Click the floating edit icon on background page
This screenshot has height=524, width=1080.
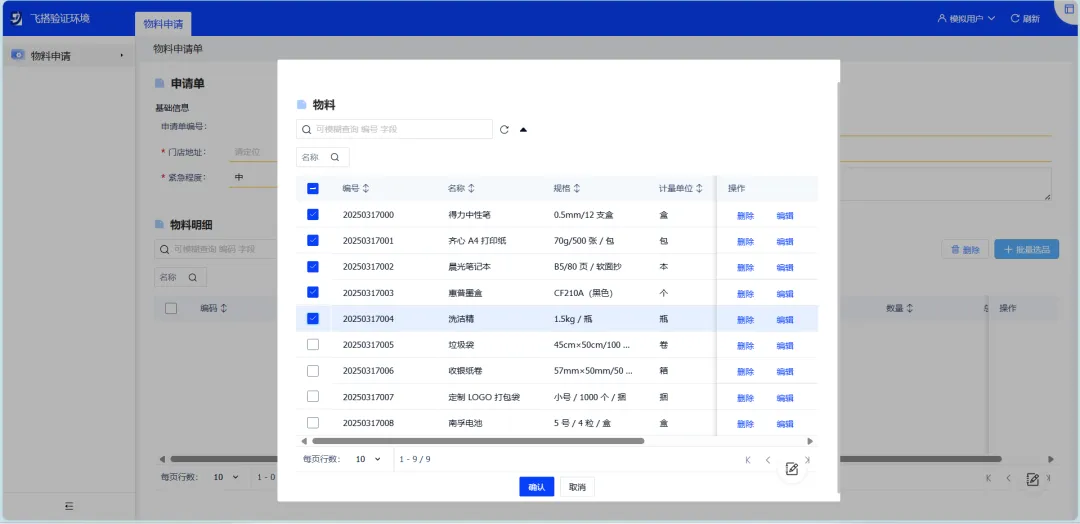[x=1032, y=479]
